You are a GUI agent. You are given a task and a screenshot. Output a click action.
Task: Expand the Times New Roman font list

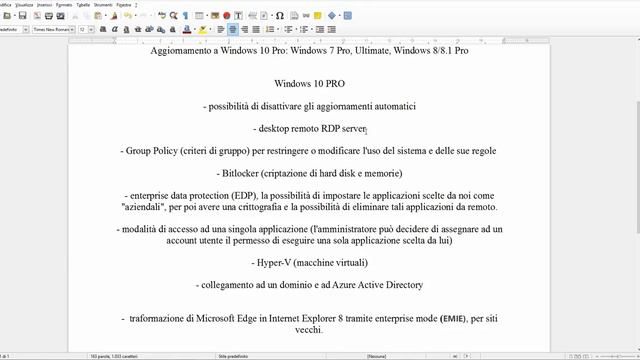[72, 29]
